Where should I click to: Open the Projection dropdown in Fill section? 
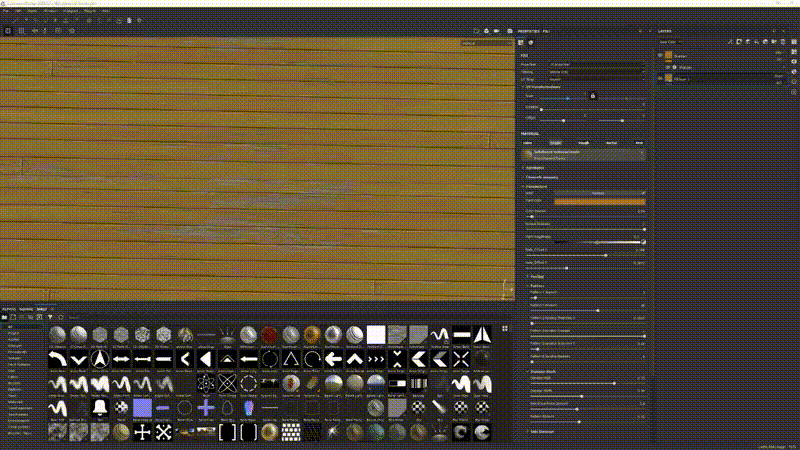597,65
